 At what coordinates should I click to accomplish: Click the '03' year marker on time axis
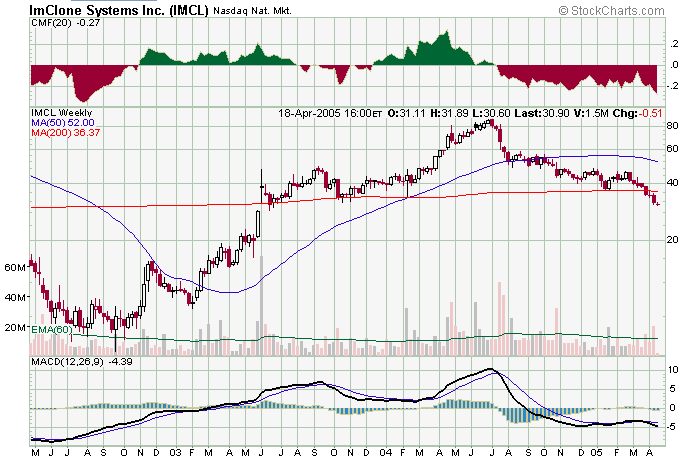point(175,453)
